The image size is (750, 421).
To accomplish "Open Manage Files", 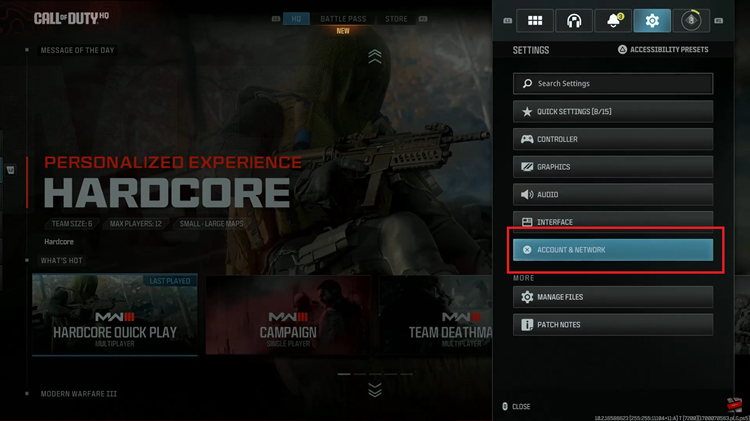I will click(x=613, y=297).
